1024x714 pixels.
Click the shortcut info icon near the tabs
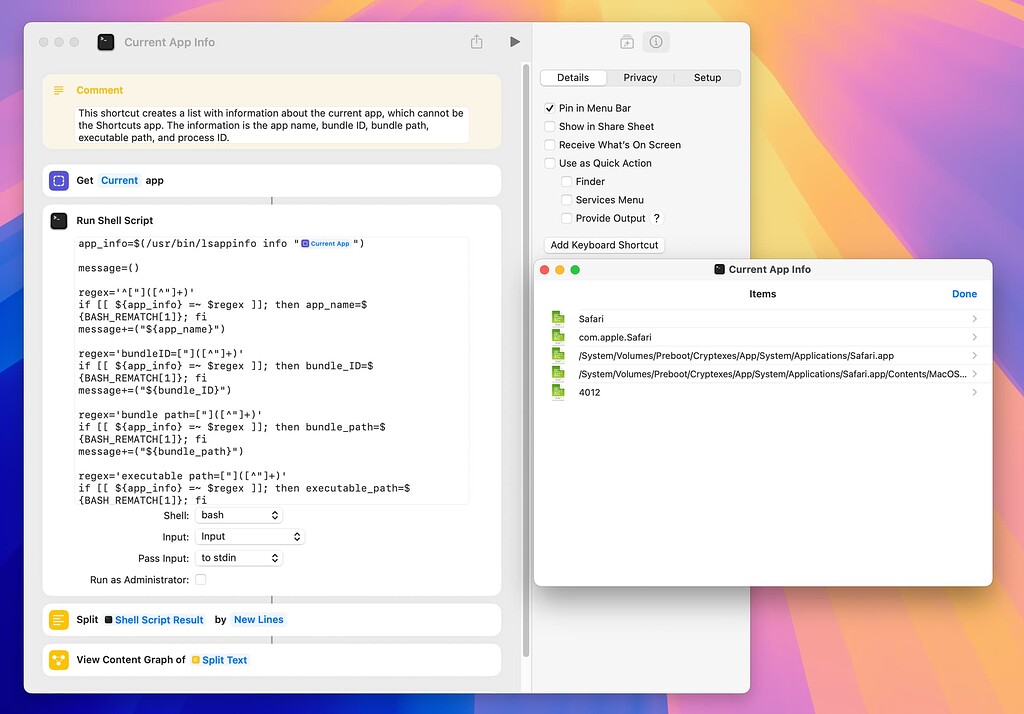point(657,41)
